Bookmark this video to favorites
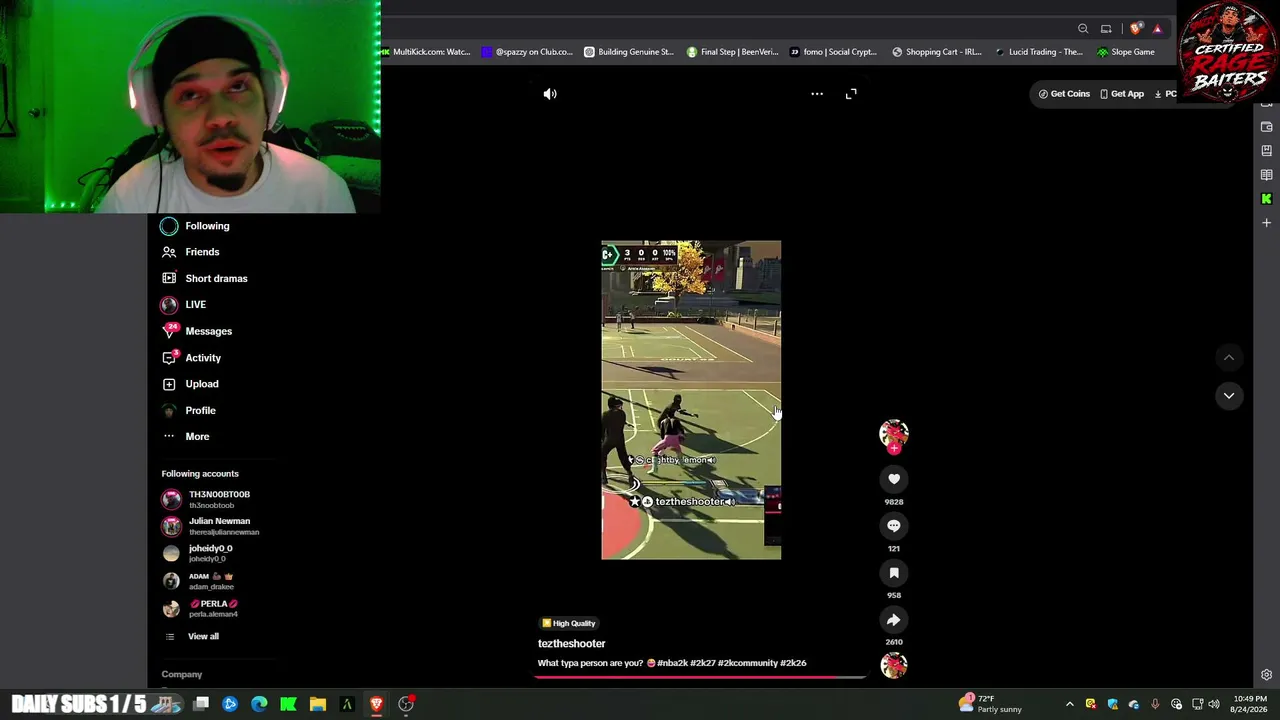 (894, 573)
